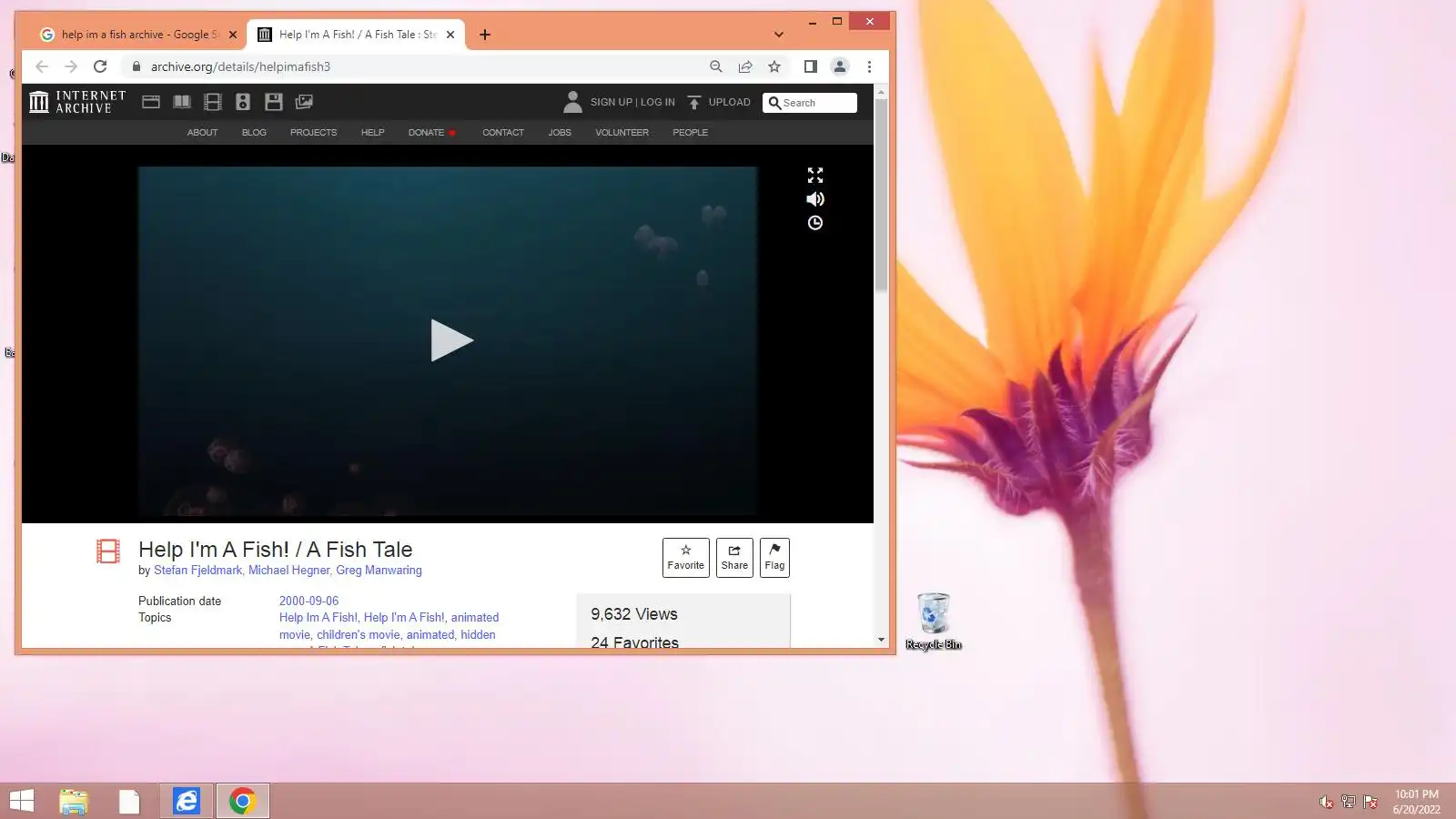
Task: Open Chrome side panel icon
Action: click(x=811, y=66)
